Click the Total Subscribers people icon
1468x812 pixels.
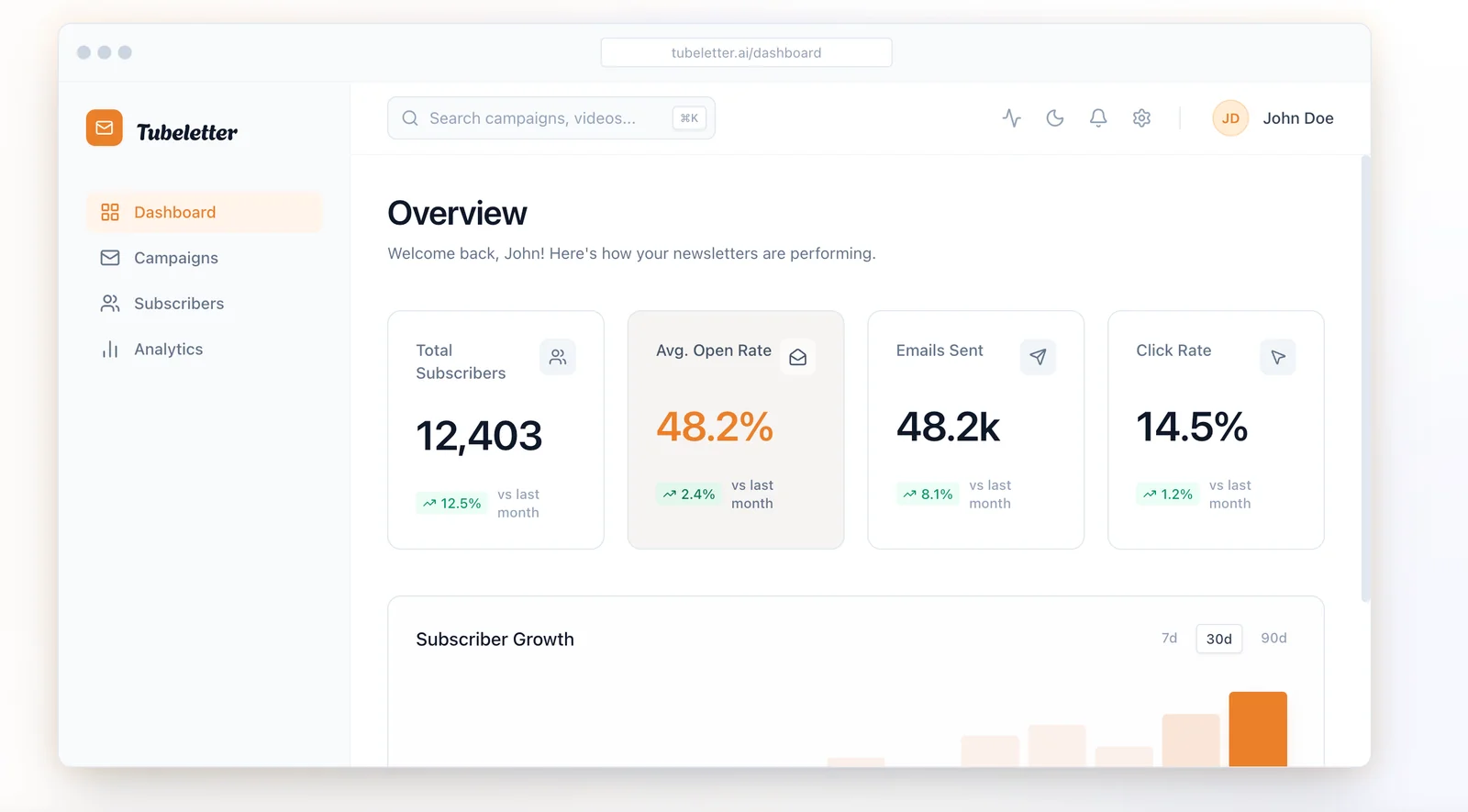tap(558, 357)
